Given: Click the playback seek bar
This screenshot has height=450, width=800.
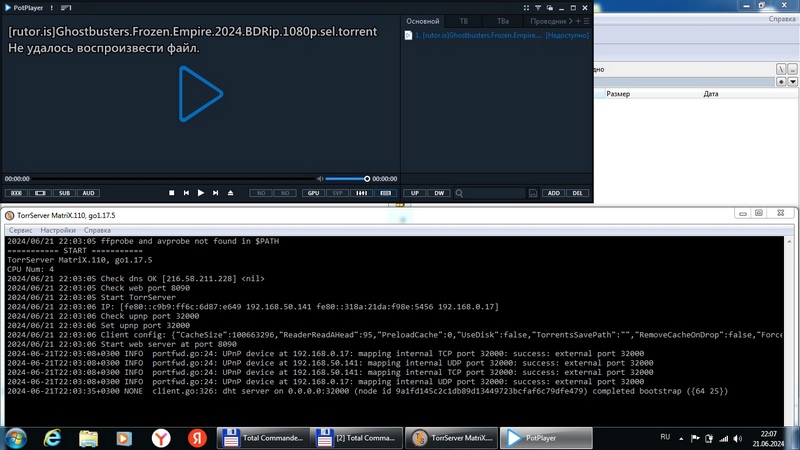Looking at the screenshot, I should tap(173, 179).
